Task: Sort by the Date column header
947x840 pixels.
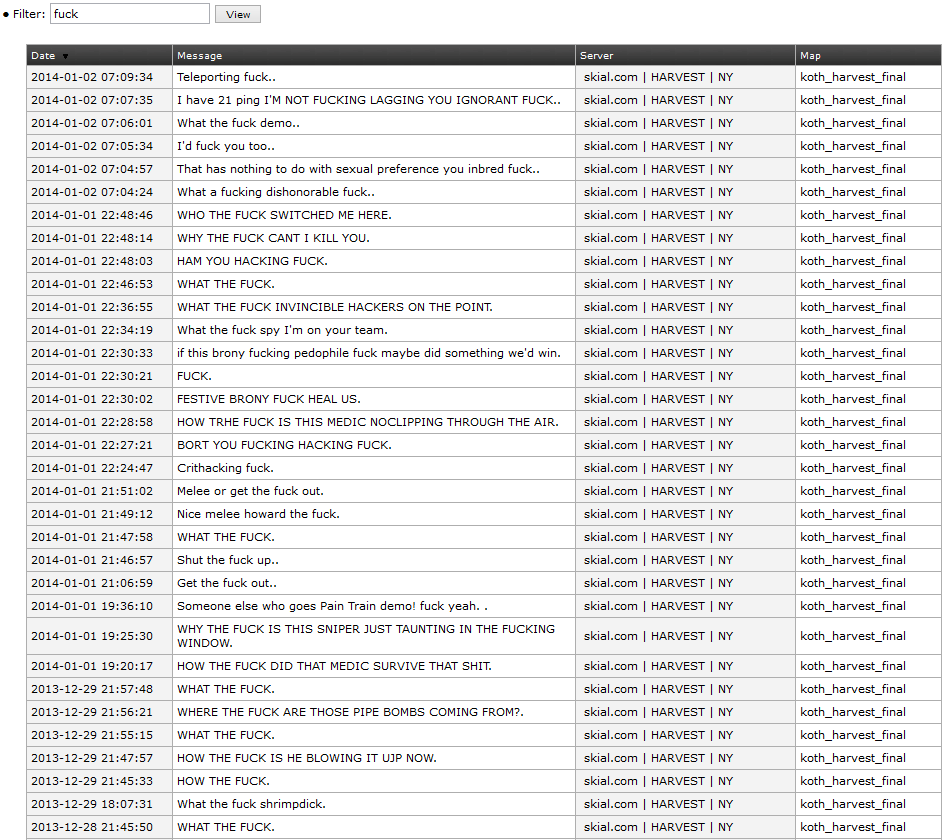Action: tap(99, 55)
